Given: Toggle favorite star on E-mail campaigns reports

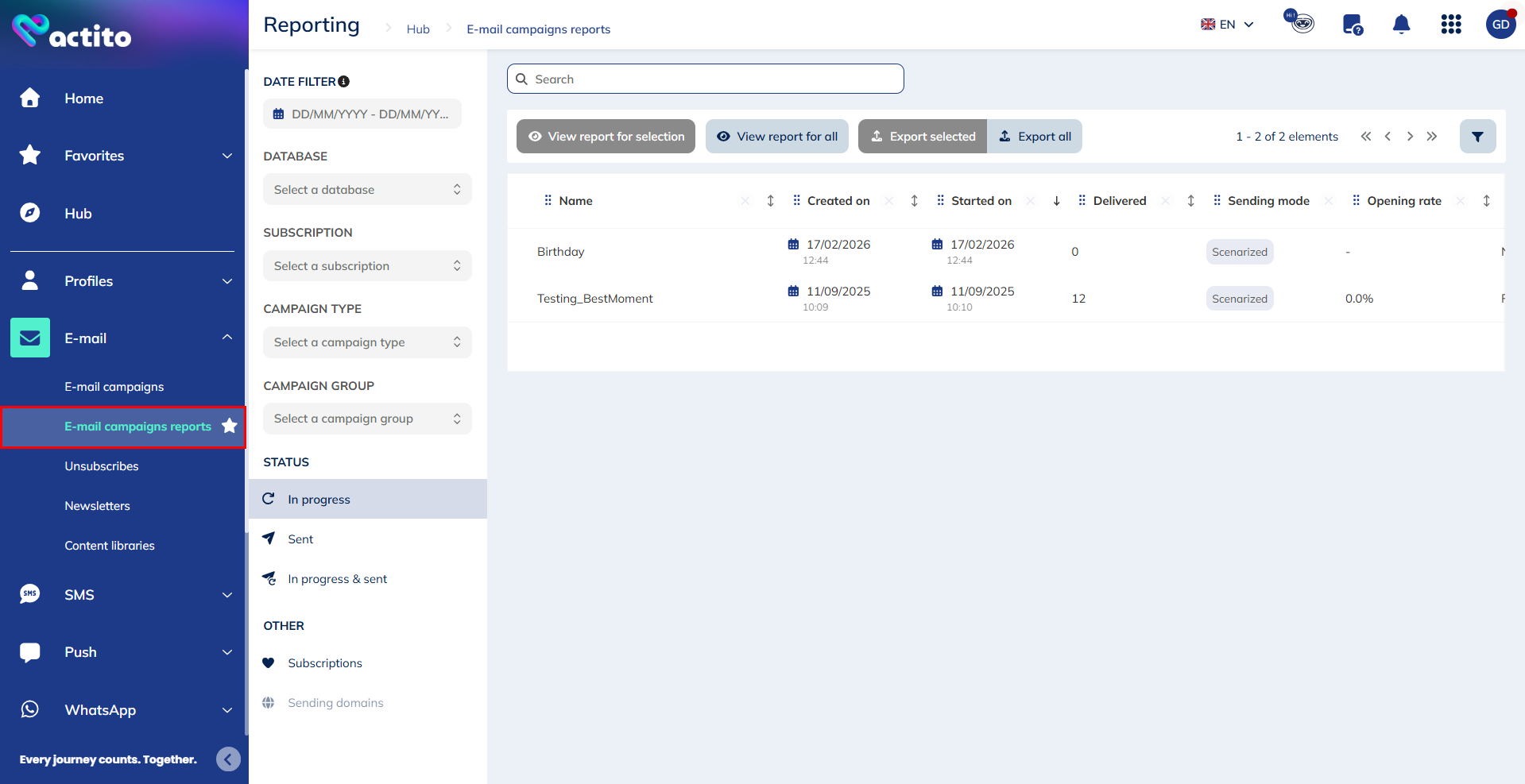Looking at the screenshot, I should pos(230,427).
